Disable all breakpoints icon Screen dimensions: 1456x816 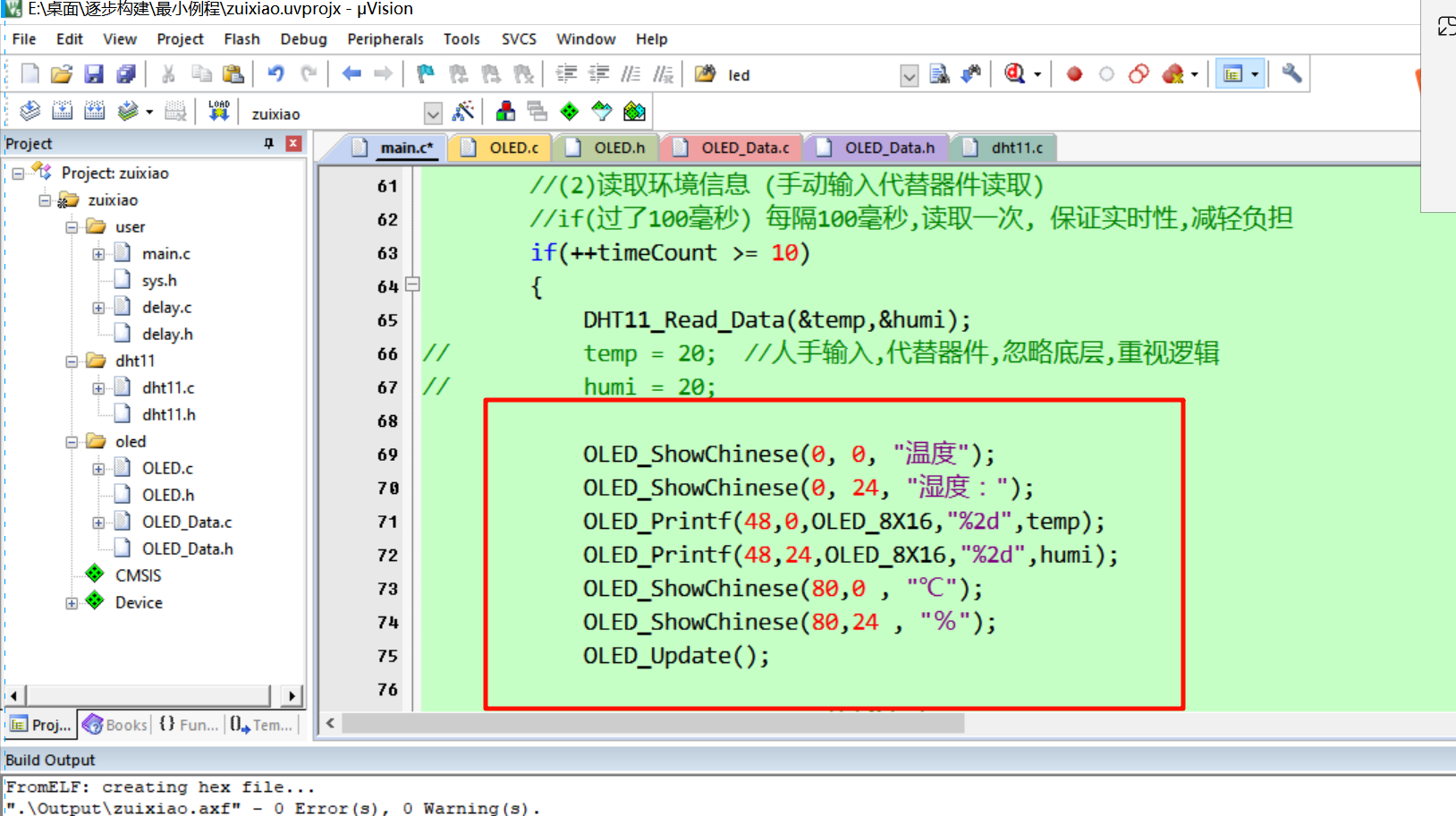coord(1139,74)
